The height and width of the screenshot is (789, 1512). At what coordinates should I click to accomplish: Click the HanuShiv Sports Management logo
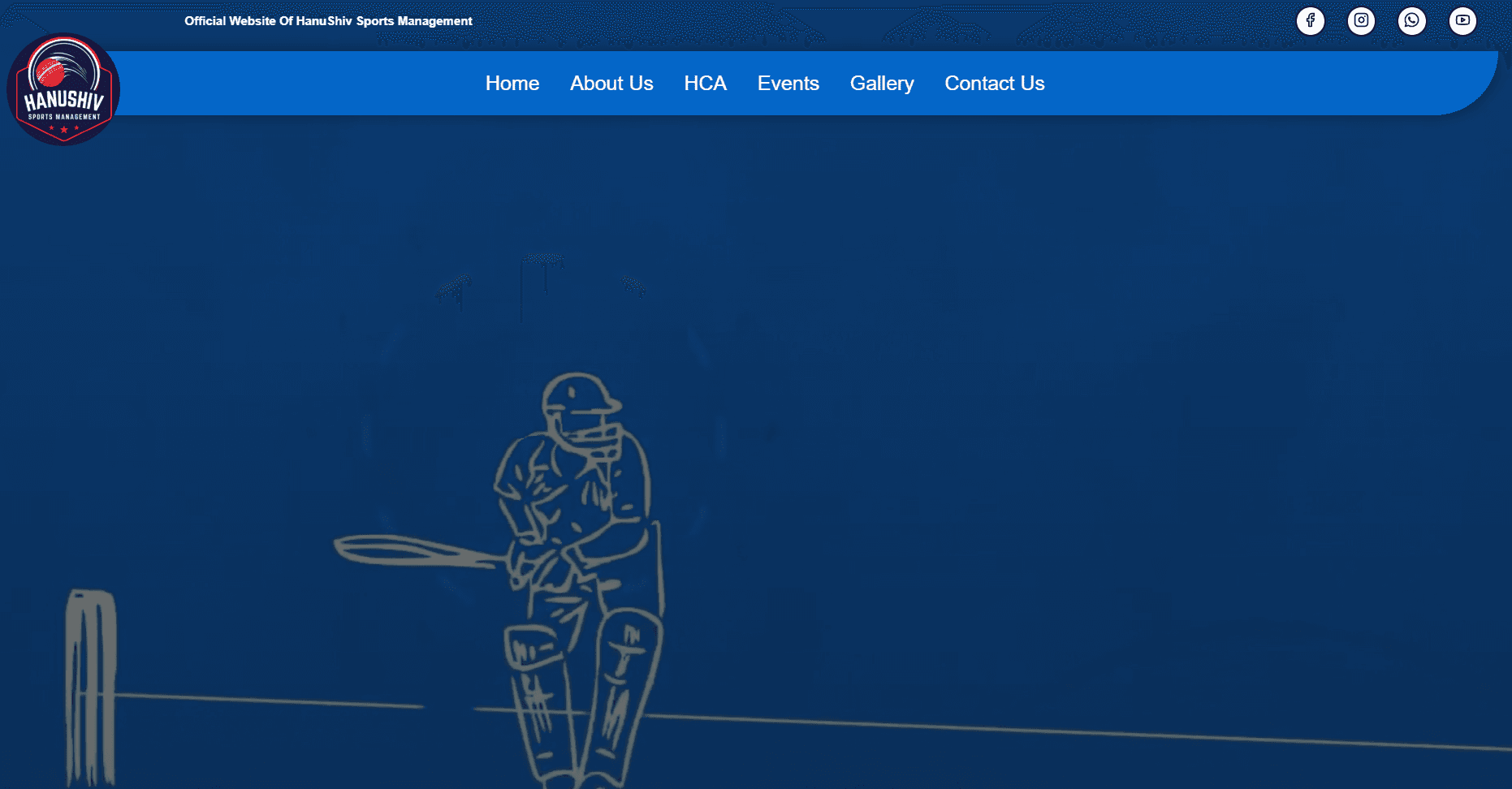(x=63, y=89)
